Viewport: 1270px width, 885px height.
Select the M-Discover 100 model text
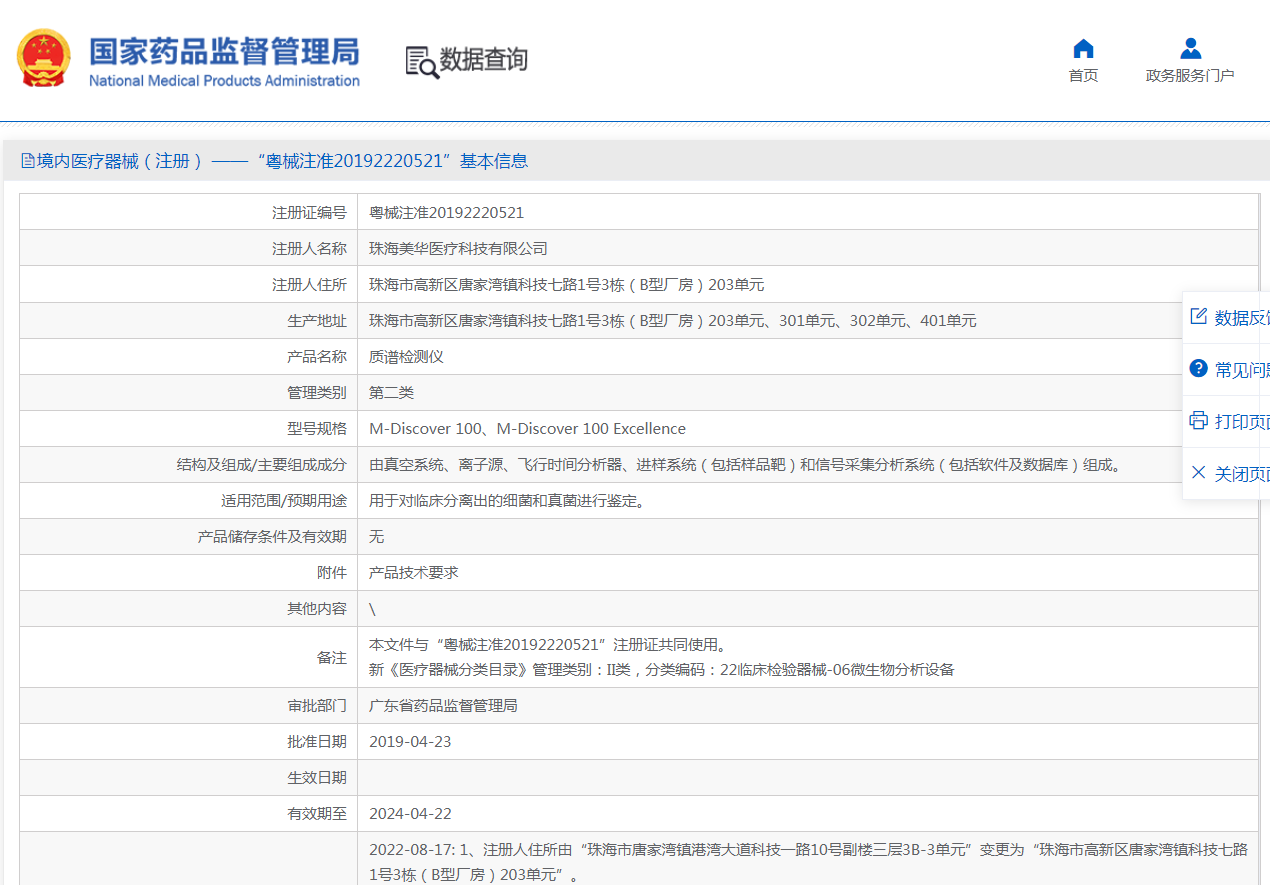(x=527, y=429)
